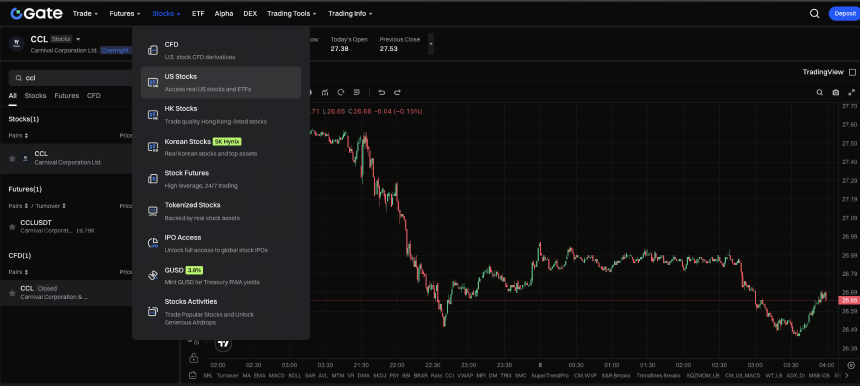Select the HK Stocks menu entry
860x386 pixels.
[220, 115]
